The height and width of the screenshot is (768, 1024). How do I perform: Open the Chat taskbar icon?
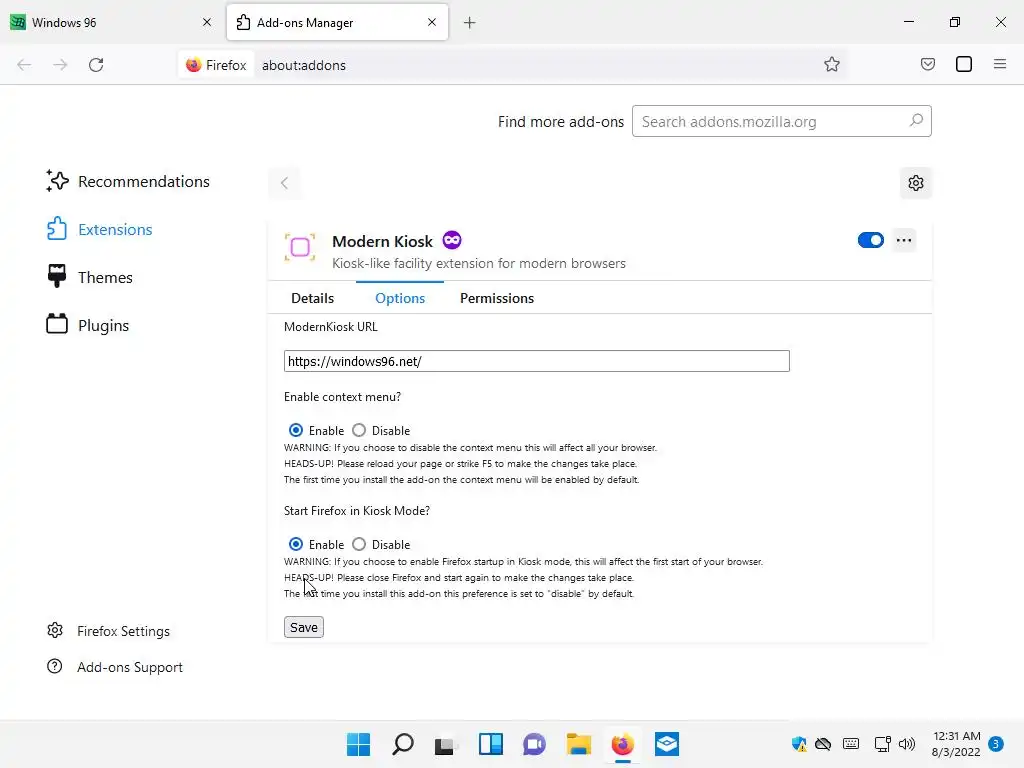(534, 744)
